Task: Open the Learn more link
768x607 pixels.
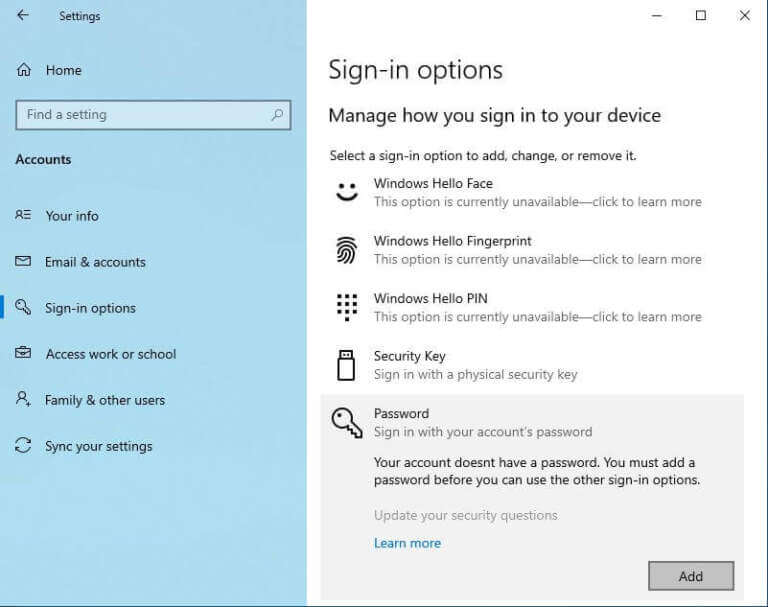Action: click(407, 543)
